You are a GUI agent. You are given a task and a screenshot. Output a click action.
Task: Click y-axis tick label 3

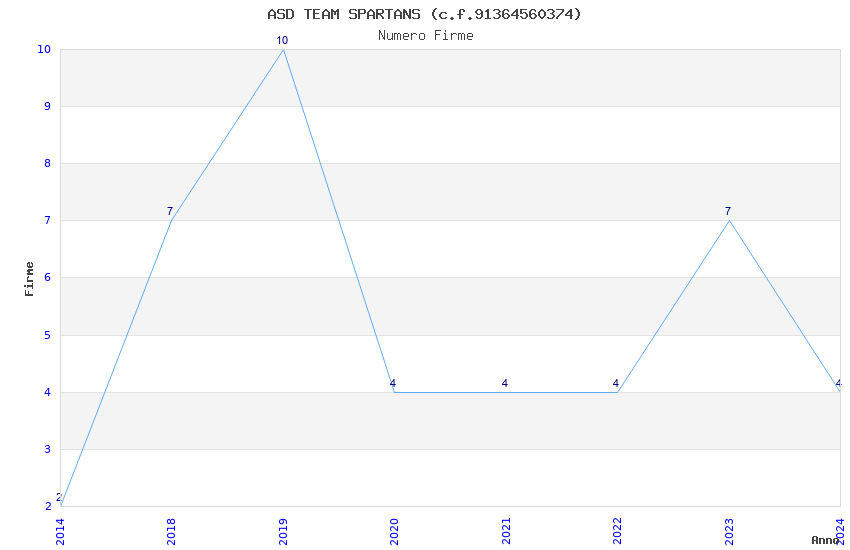click(48, 449)
